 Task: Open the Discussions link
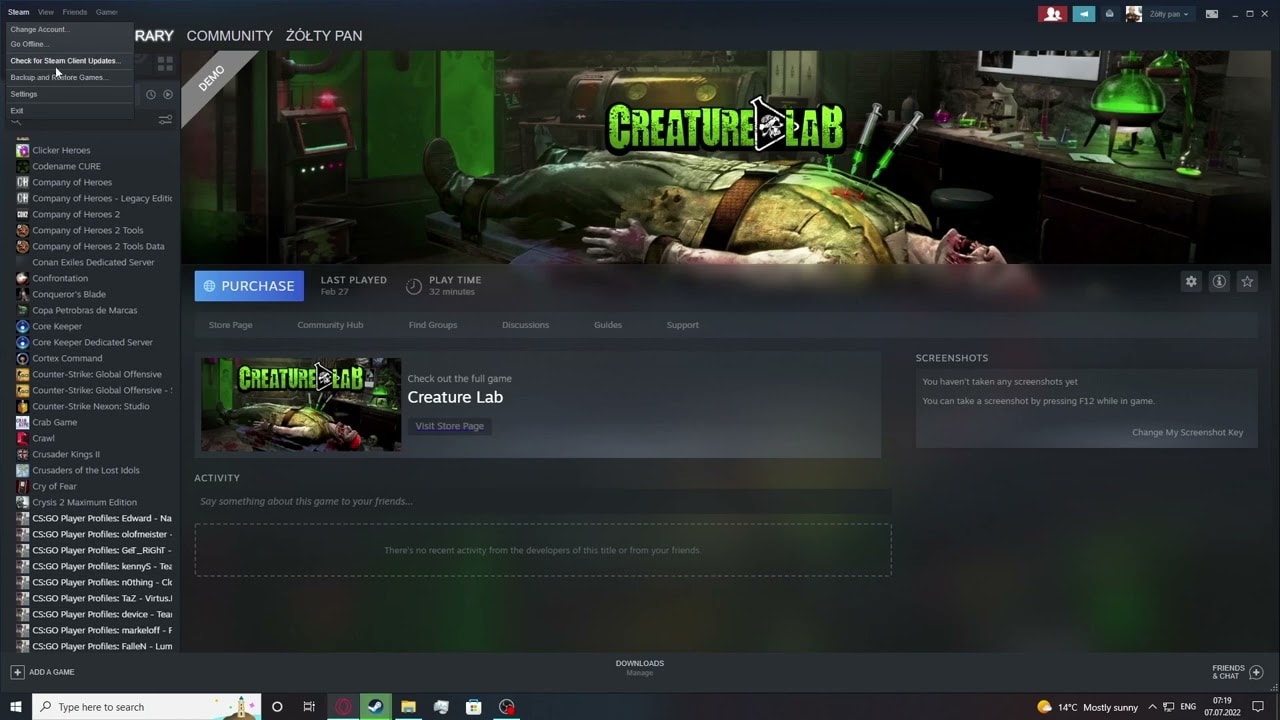pos(525,325)
